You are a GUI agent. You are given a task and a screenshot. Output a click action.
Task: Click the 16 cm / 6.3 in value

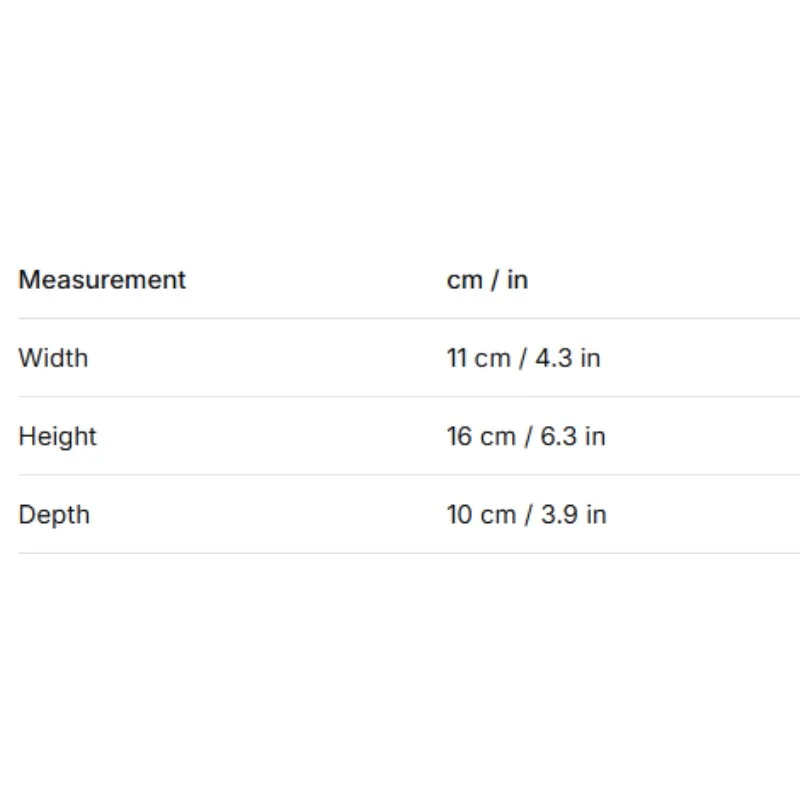coord(526,436)
